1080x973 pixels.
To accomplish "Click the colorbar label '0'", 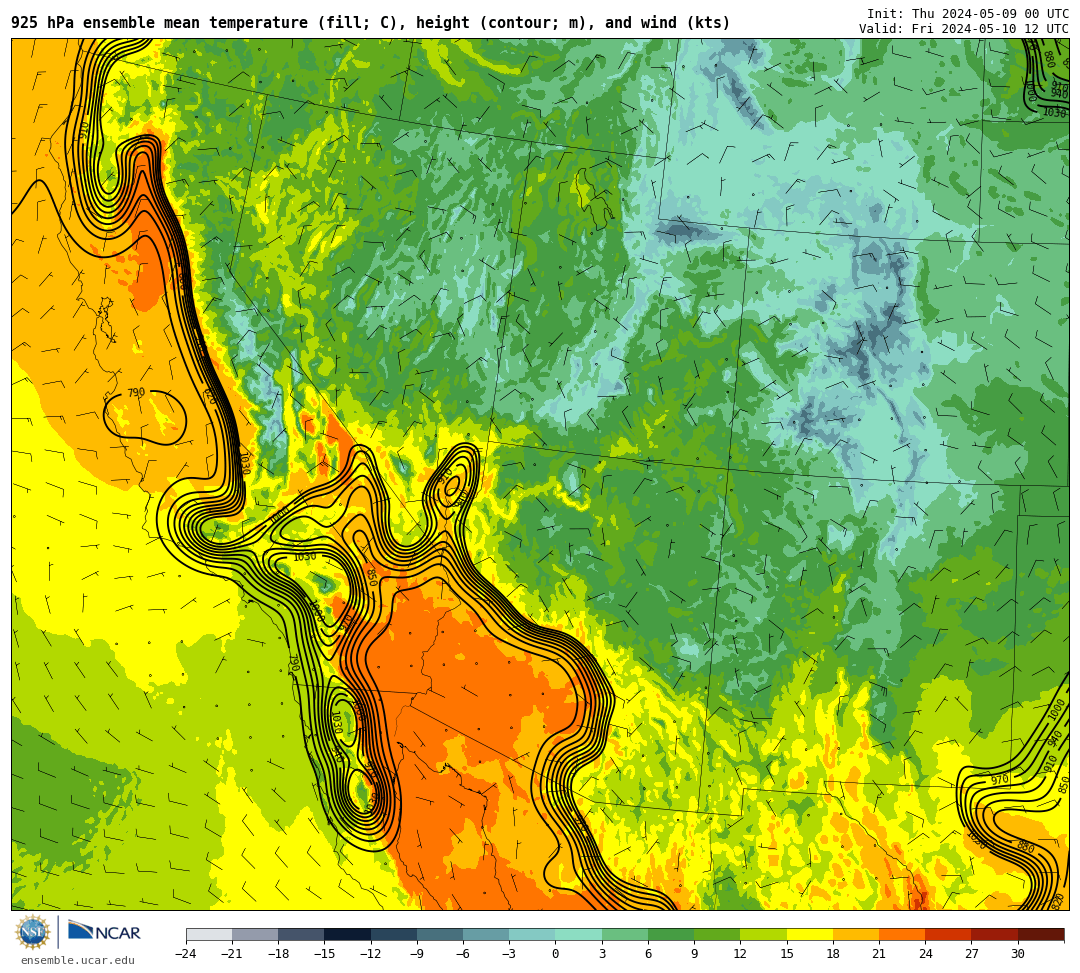I will [555, 954].
